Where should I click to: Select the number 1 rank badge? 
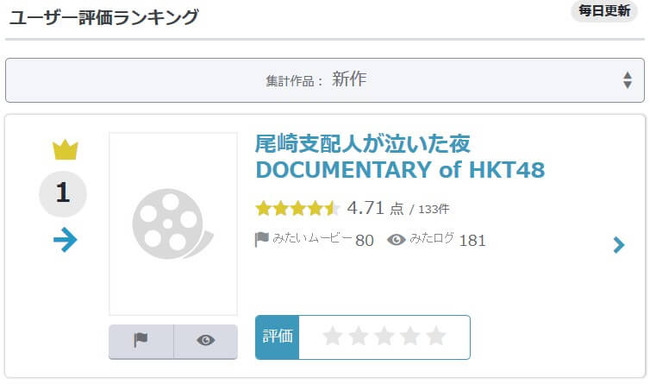click(x=63, y=194)
